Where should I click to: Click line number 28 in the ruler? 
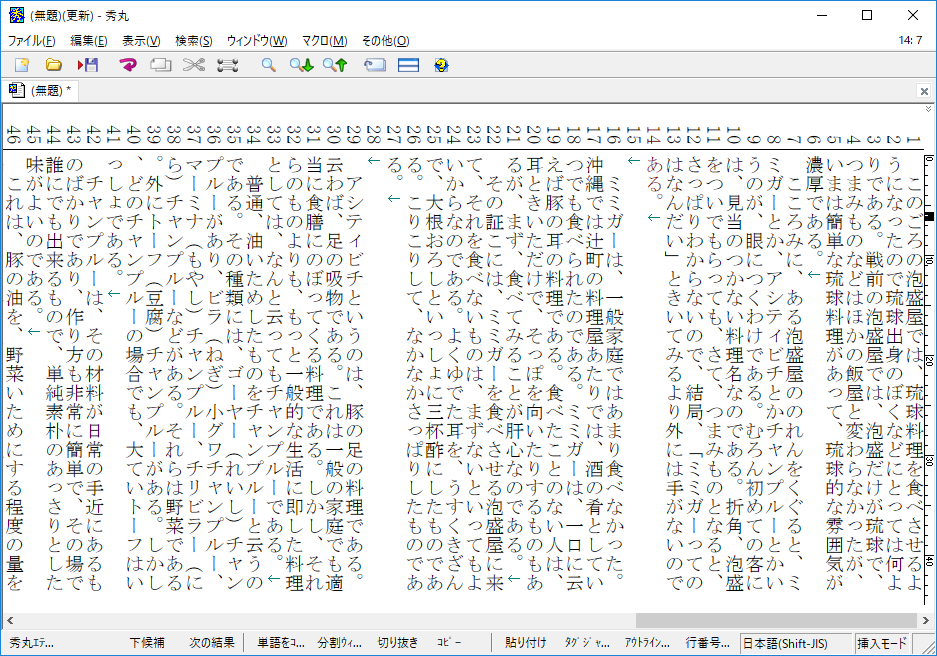[374, 136]
